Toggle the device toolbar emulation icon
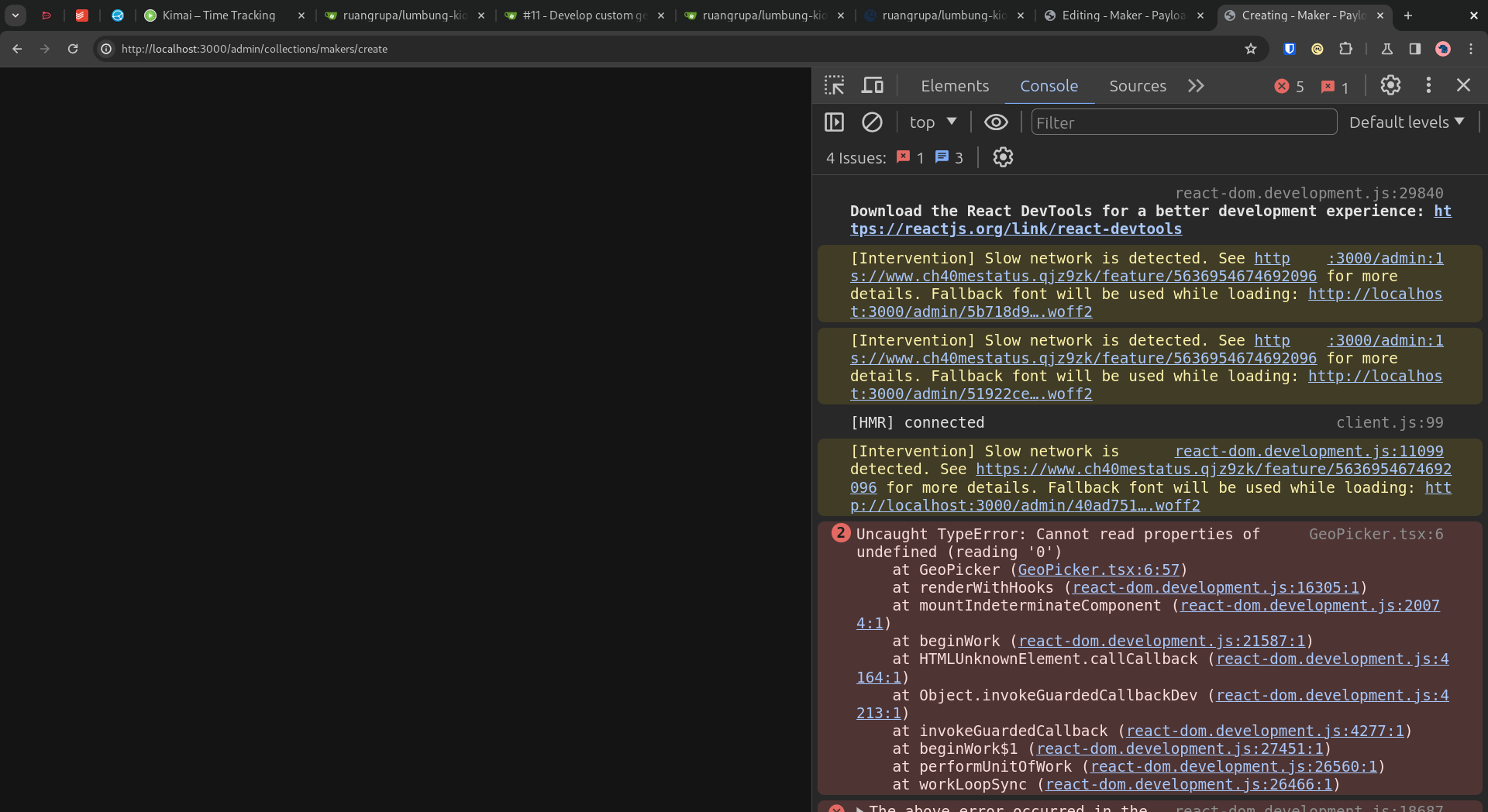 [873, 85]
